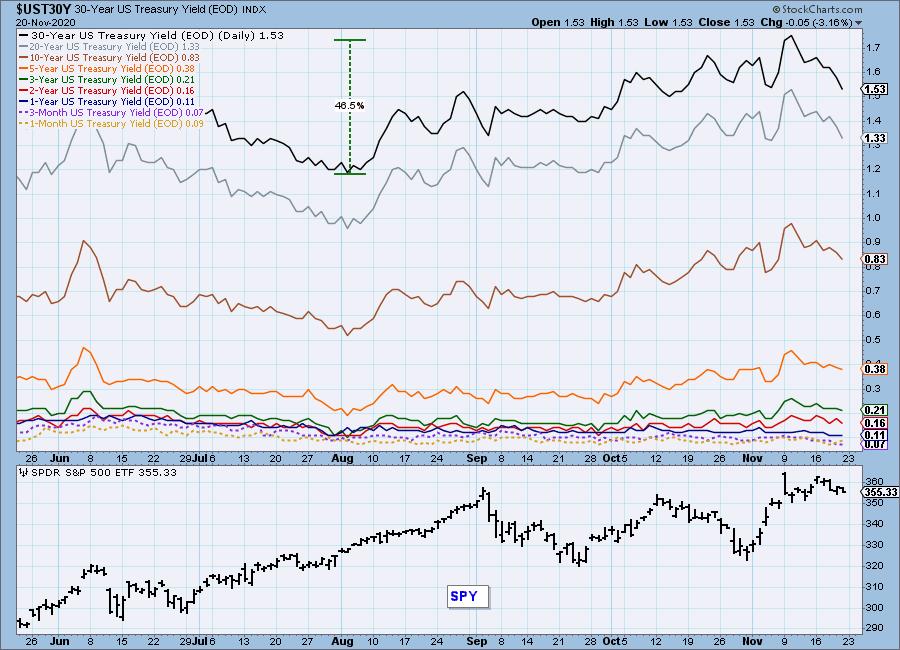The height and width of the screenshot is (650, 900).
Task: Select the 5-Year US Treasury Yield legend entry
Action: pyautogui.click(x=107, y=68)
